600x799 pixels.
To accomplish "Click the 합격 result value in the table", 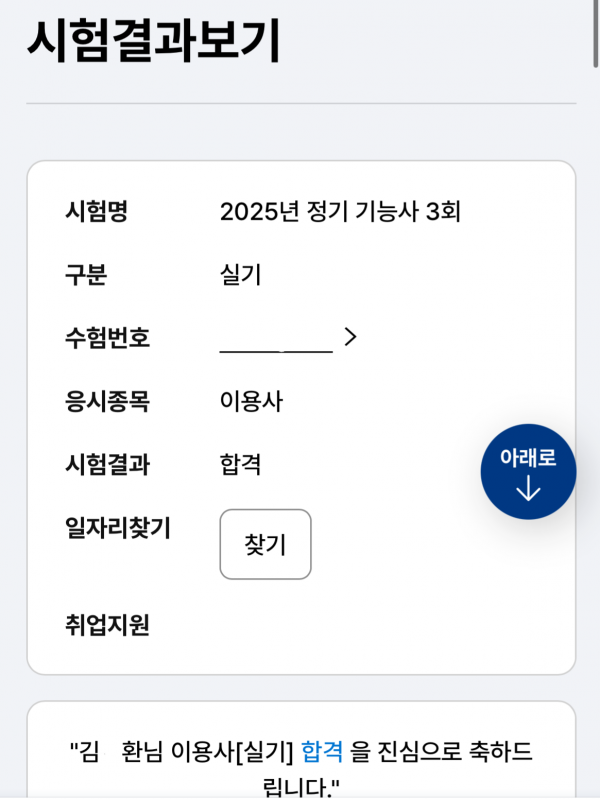I will coord(240,464).
